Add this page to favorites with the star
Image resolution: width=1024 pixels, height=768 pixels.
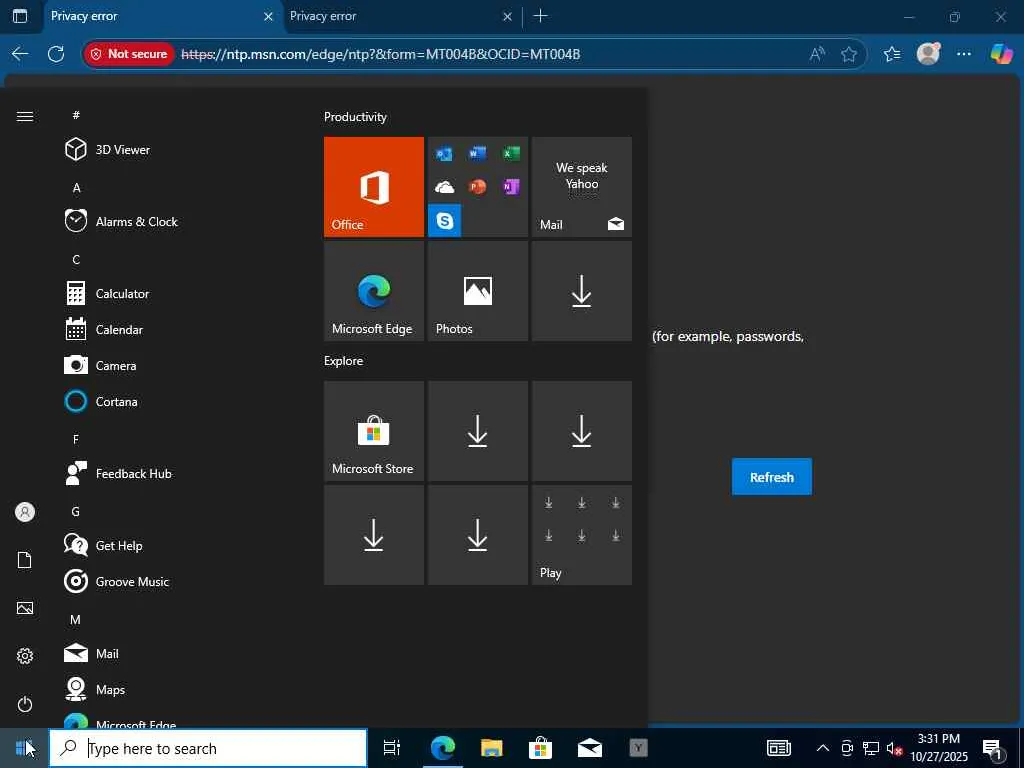click(849, 54)
